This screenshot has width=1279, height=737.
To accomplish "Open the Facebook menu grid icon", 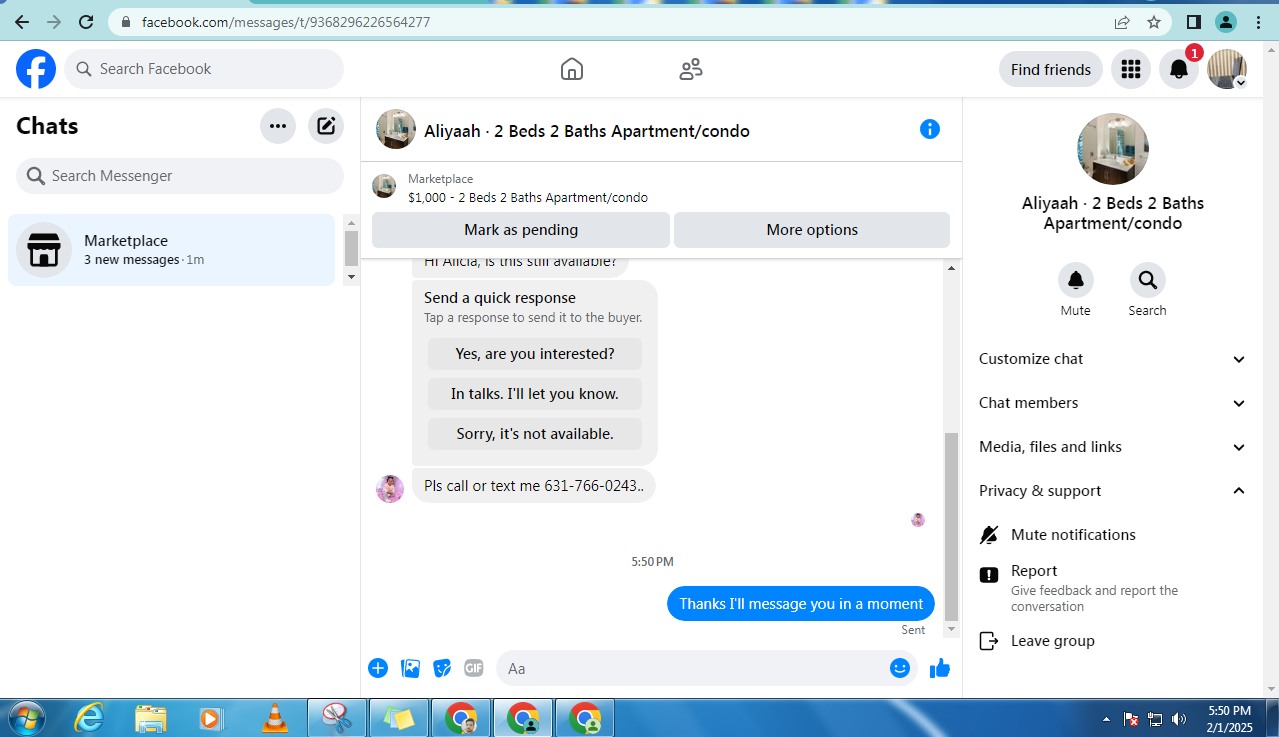I will pyautogui.click(x=1131, y=69).
